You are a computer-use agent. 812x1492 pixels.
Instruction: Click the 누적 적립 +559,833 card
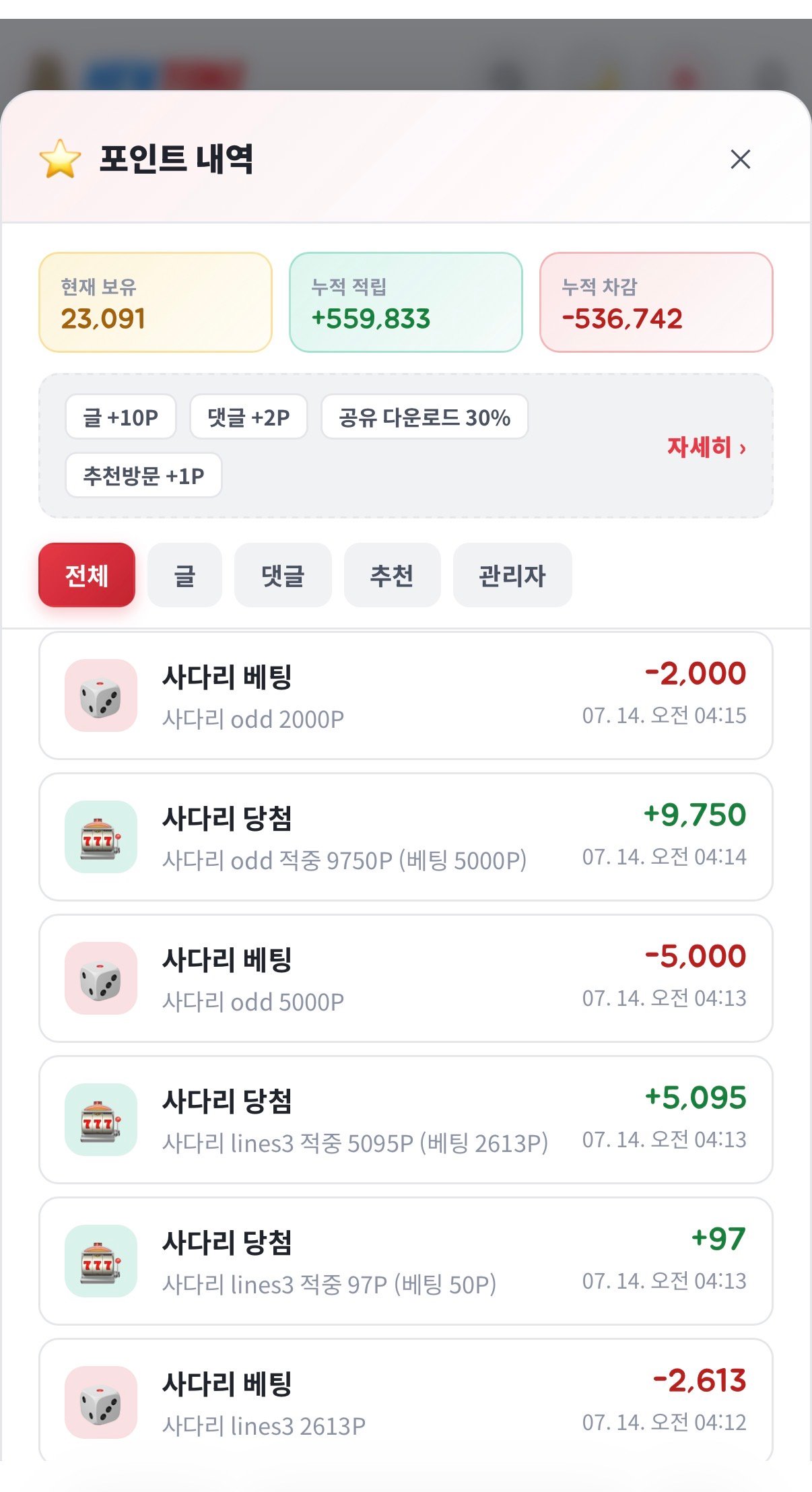[406, 302]
